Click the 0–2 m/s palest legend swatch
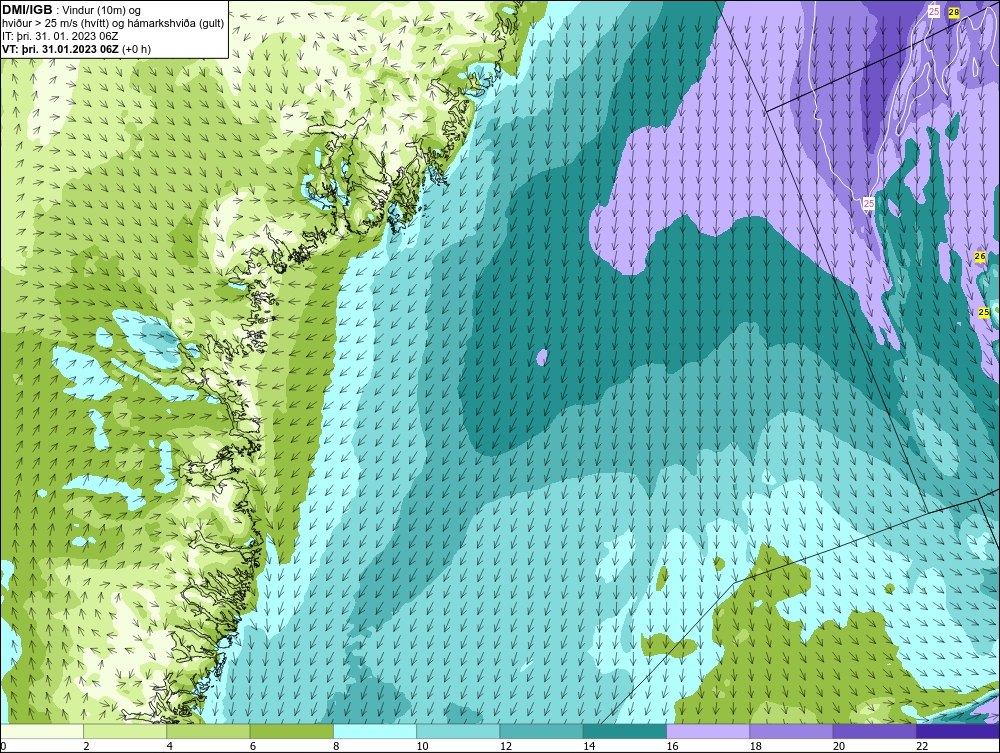Image resolution: width=1000 pixels, height=753 pixels. (x=41, y=731)
